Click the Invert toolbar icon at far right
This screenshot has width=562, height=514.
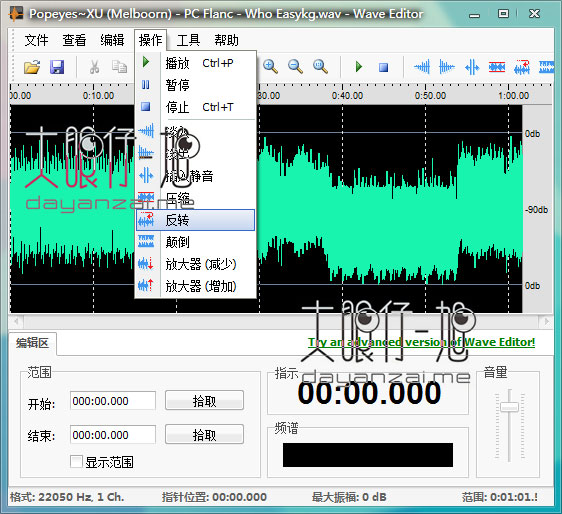546,67
